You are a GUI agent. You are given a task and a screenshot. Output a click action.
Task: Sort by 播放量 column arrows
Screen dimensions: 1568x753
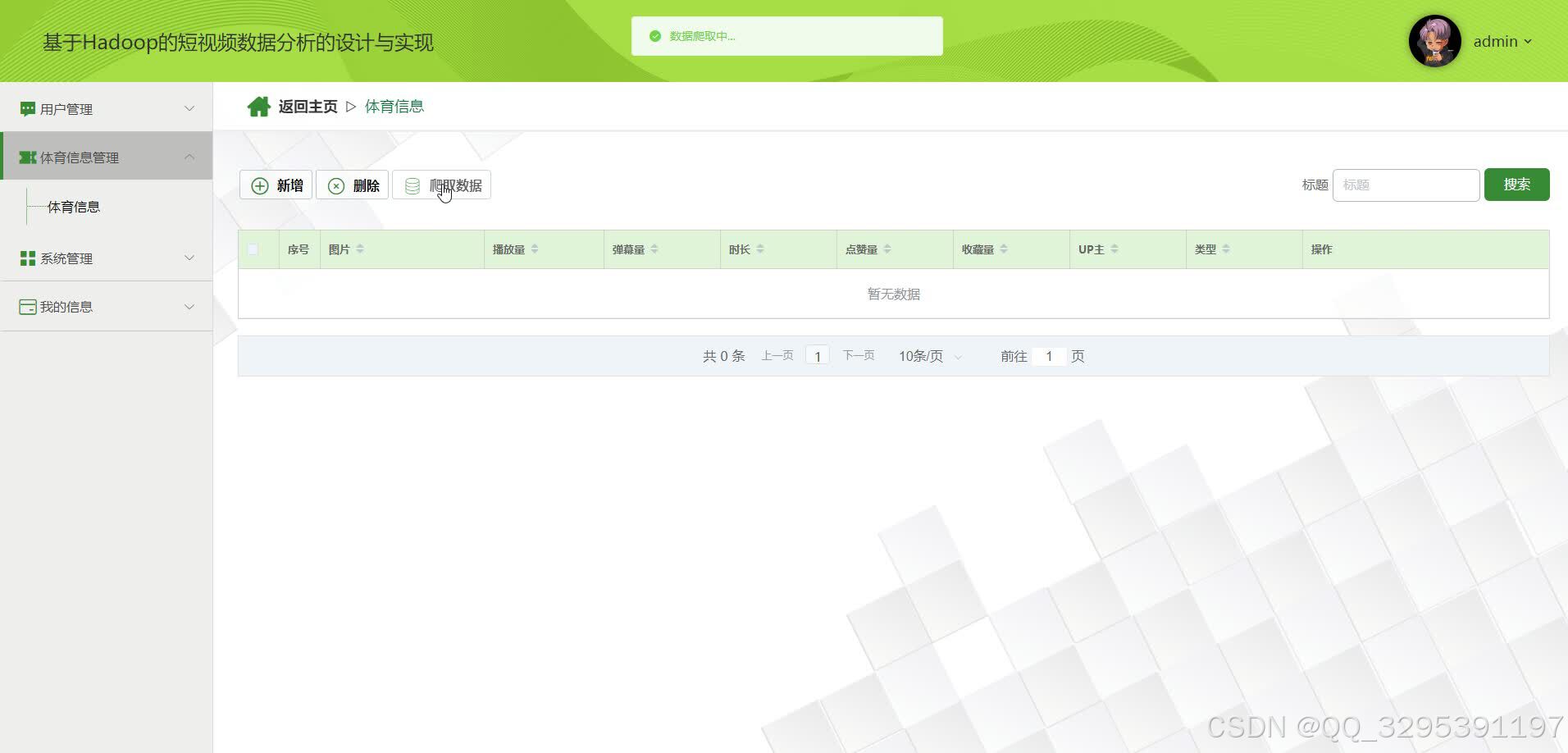click(535, 249)
